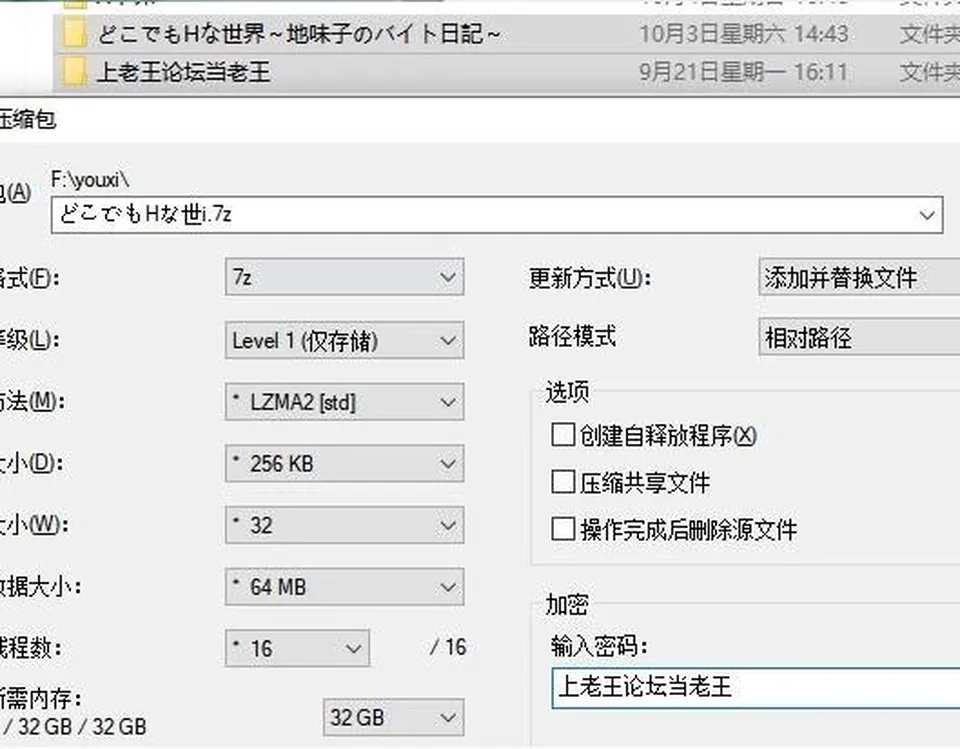
Task: Click the 加密 group heading
Action: point(567,605)
